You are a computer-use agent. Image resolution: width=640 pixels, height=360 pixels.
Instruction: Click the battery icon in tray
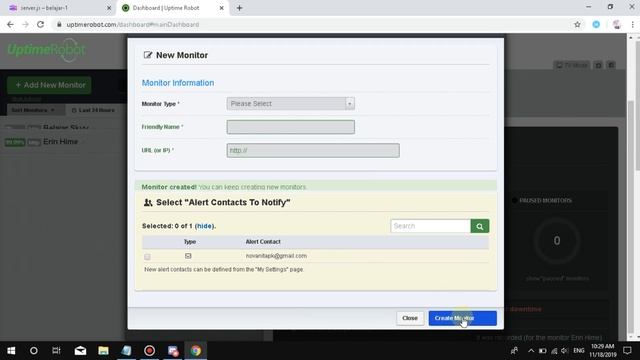pyautogui.click(x=542, y=351)
